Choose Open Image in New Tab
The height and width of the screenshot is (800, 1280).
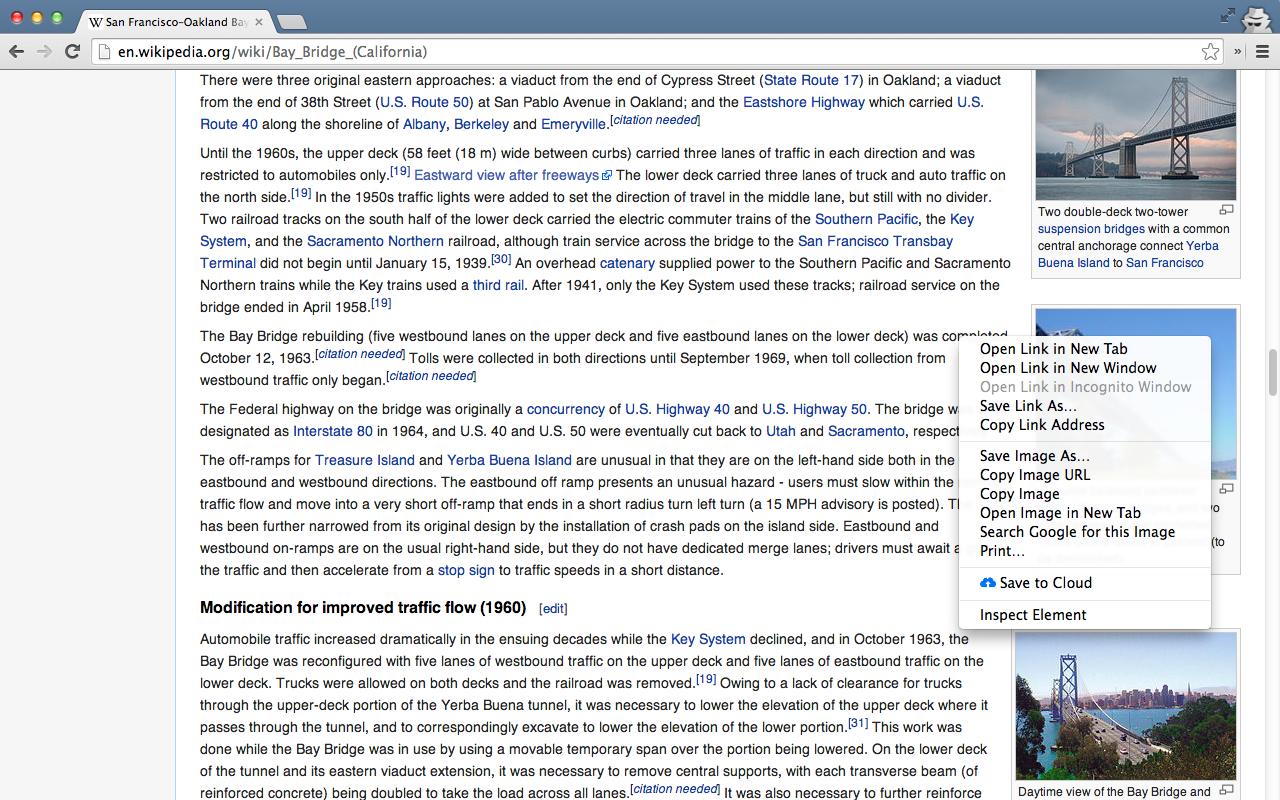(1060, 513)
